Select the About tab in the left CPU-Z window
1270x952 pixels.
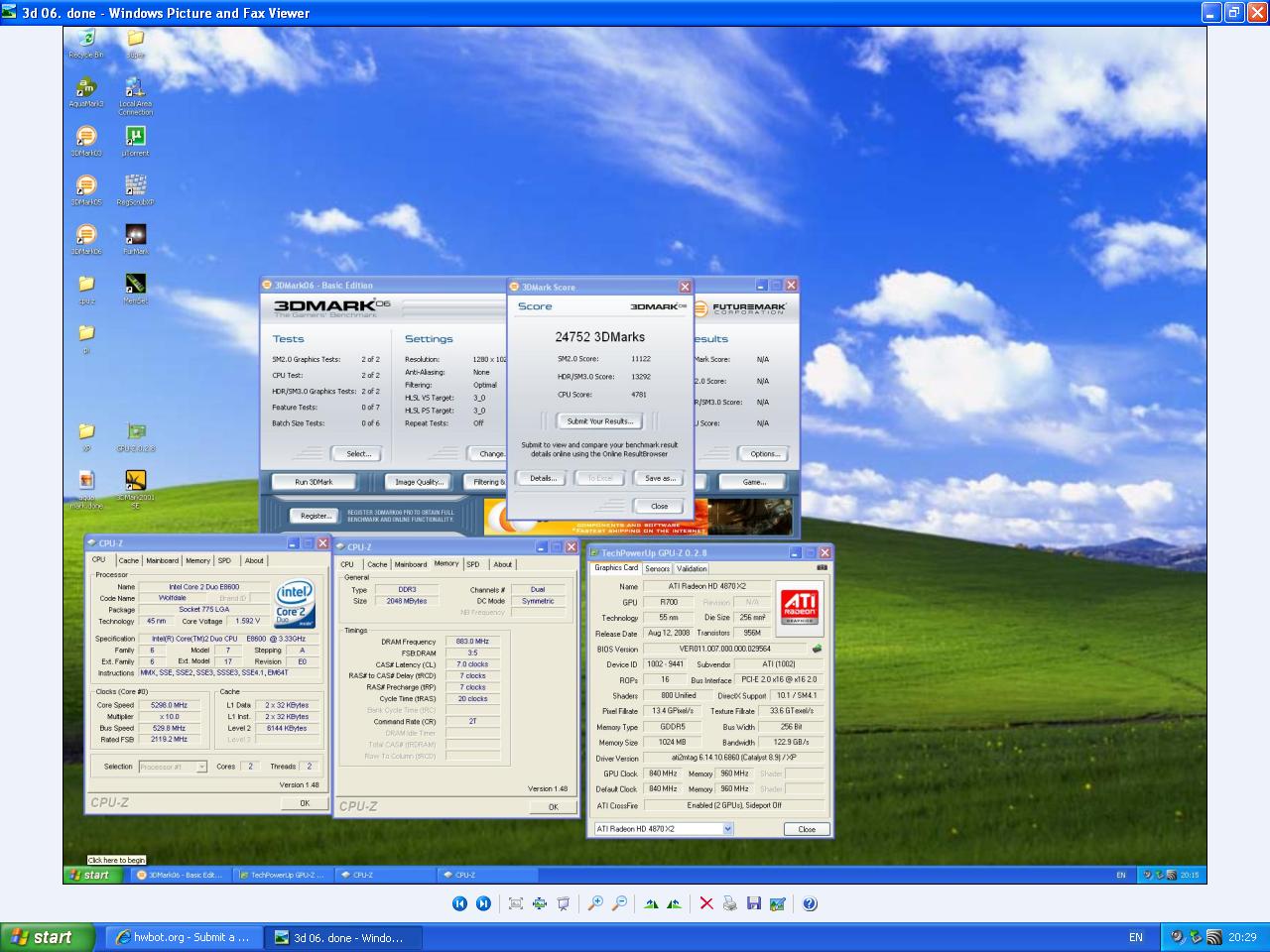(255, 560)
